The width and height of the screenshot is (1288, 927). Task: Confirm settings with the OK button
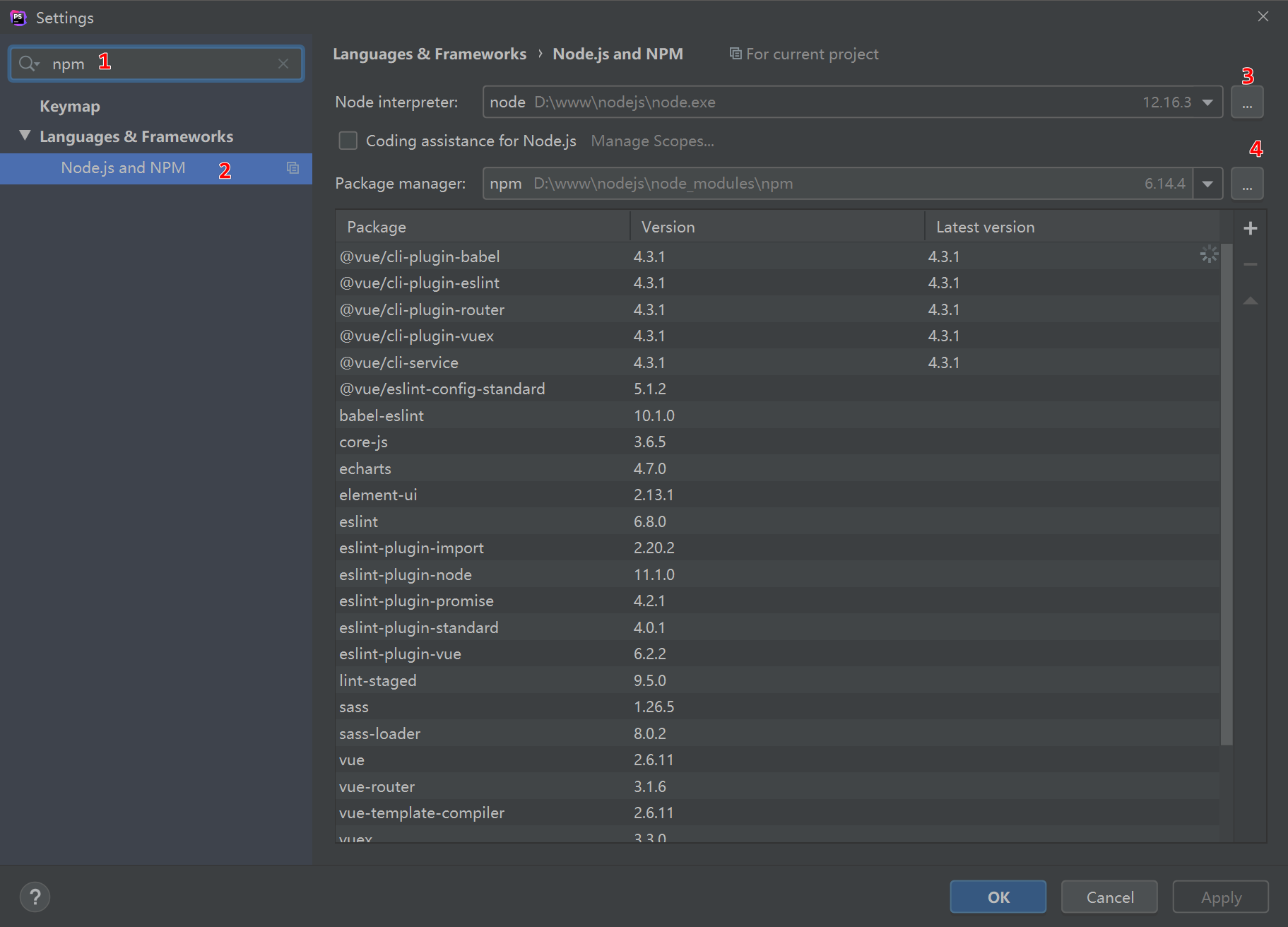(998, 897)
